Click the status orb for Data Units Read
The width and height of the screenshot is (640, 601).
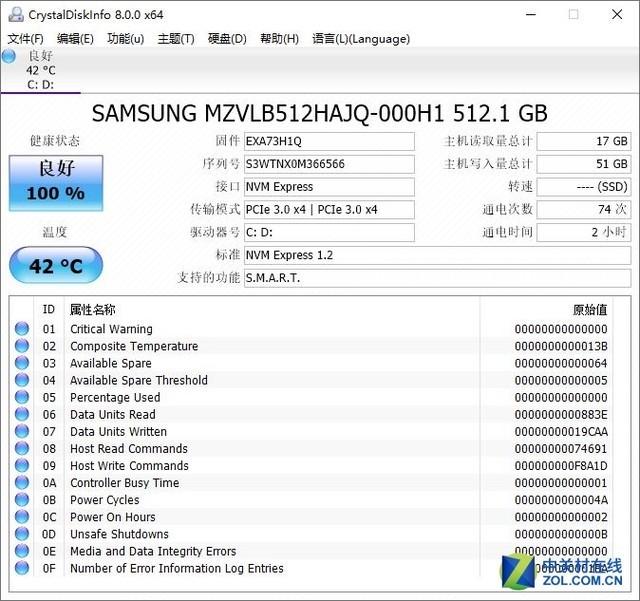[x=22, y=414]
